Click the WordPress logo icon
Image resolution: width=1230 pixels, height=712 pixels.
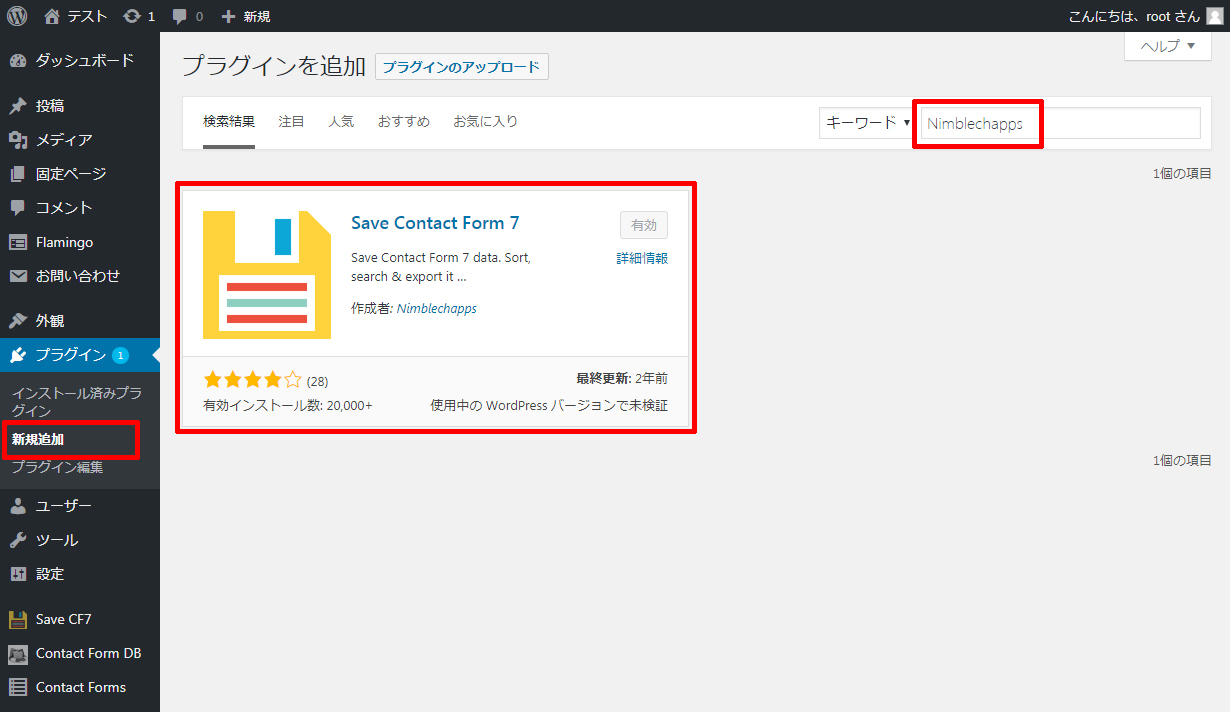pyautogui.click(x=17, y=16)
